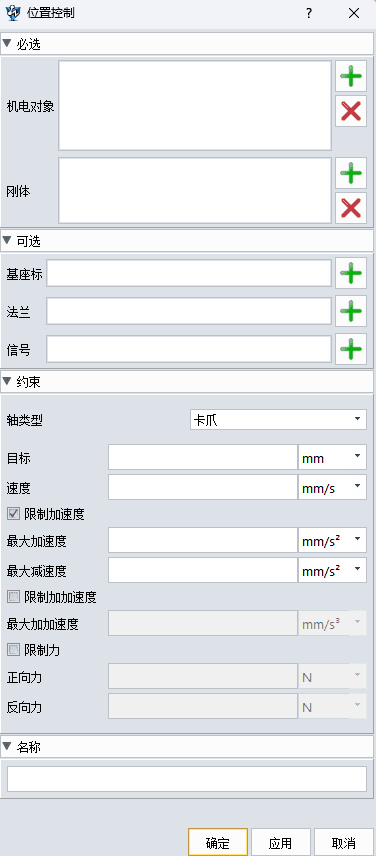Focus the 名称 text field

click(x=187, y=779)
